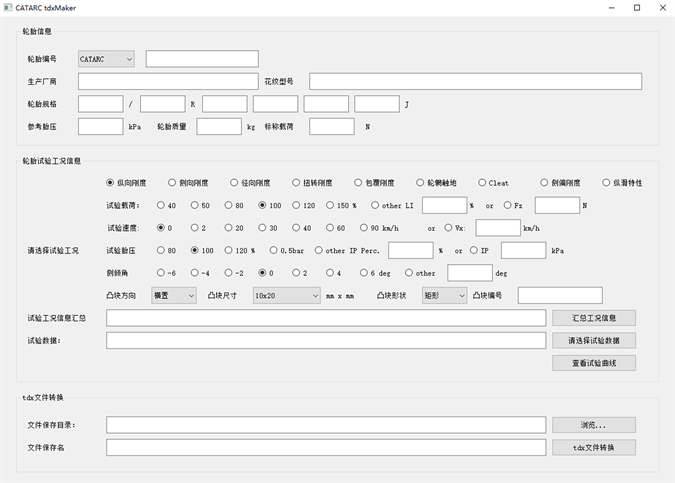Image resolution: width=675 pixels, height=483 pixels.
Task: Select the Fz load radio button
Action: coord(508,205)
